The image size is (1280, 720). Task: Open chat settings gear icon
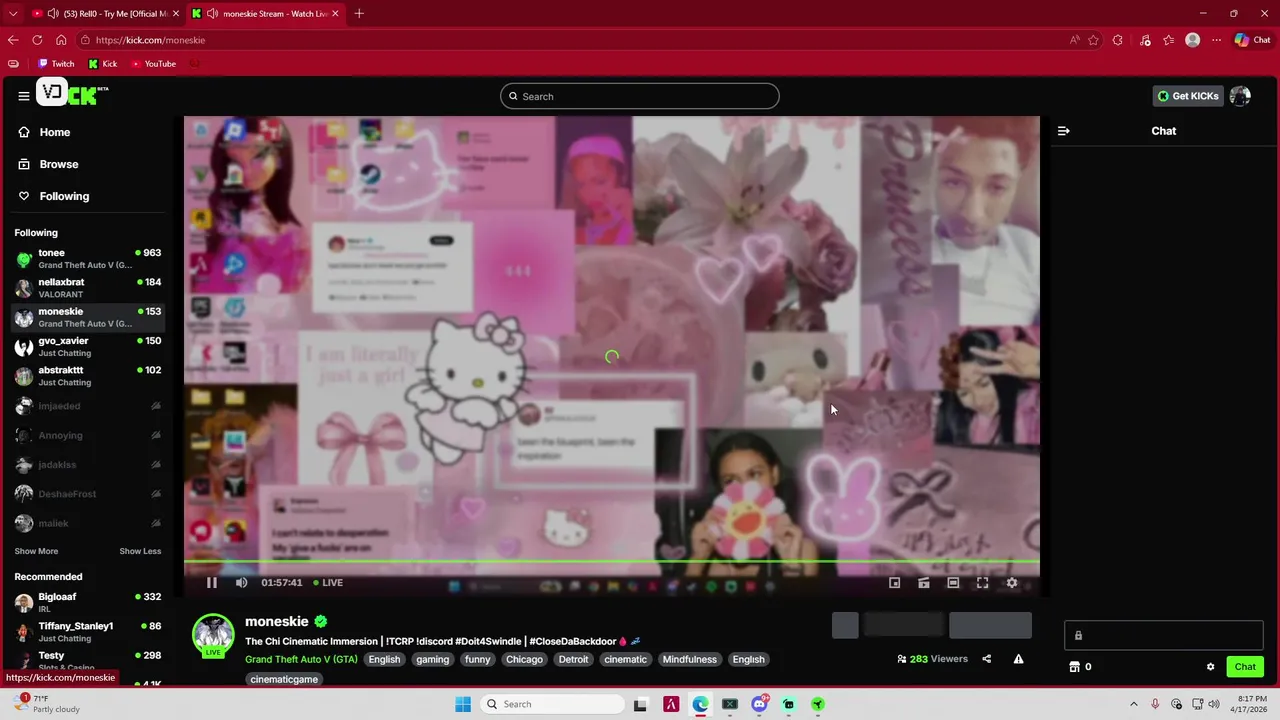pyautogui.click(x=1210, y=667)
